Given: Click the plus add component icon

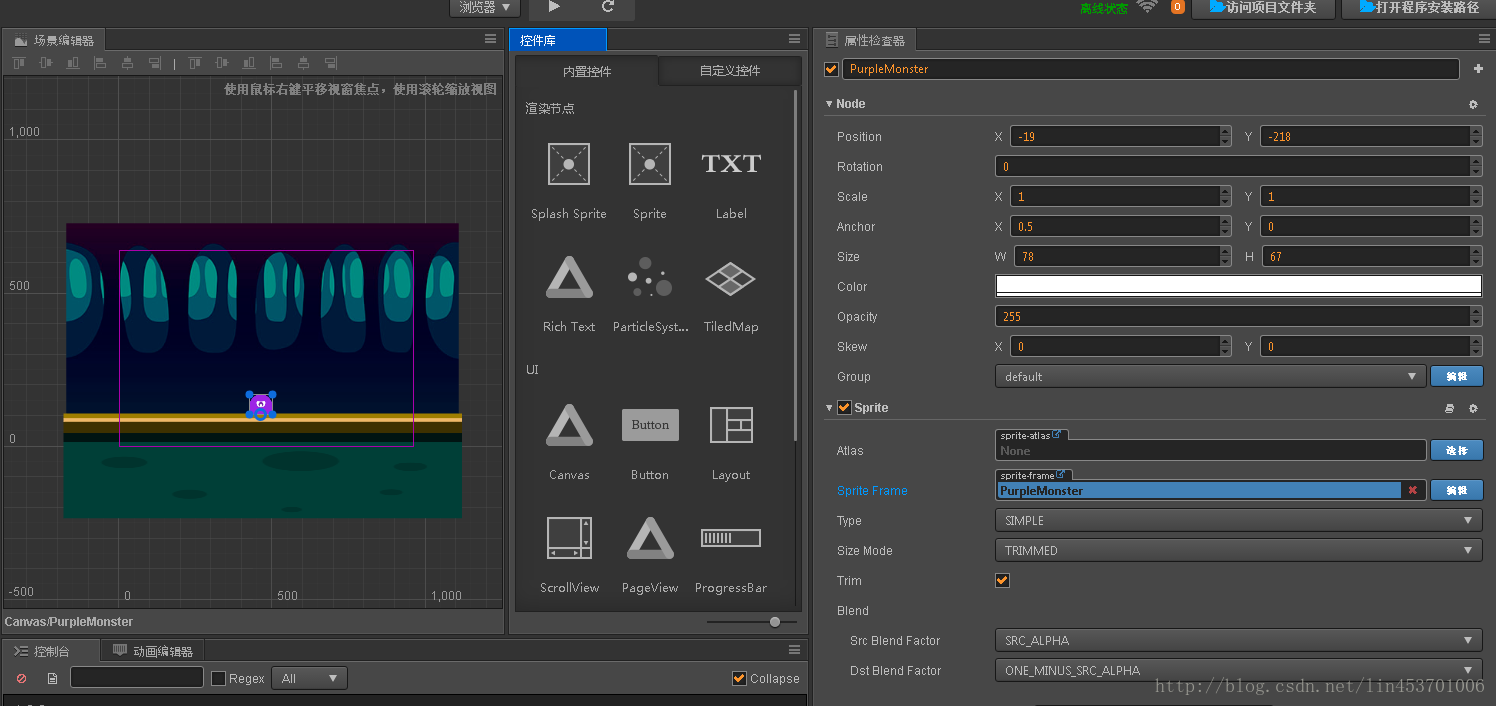Looking at the screenshot, I should 1478,69.
